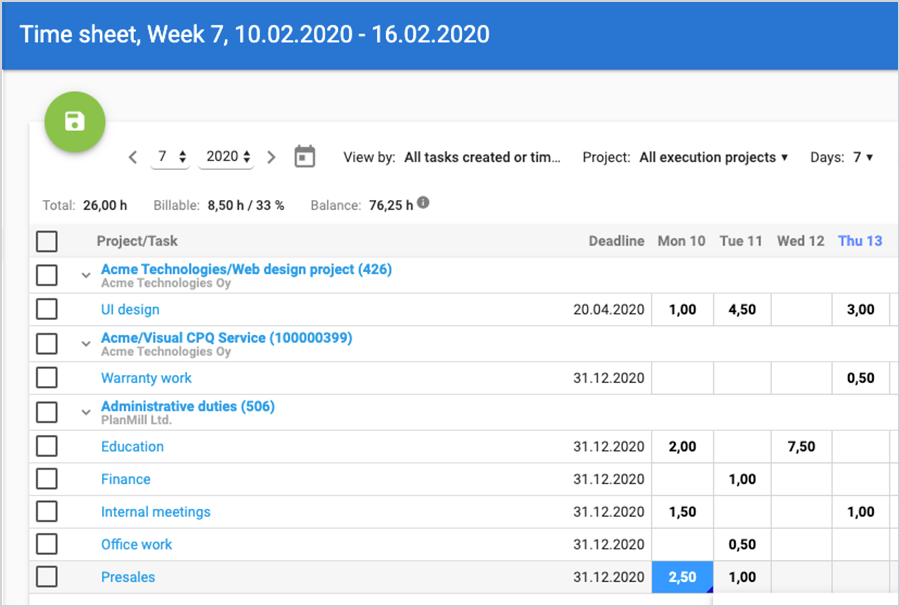Viewport: 900px width, 607px height.
Task: Check the Presales row checkbox
Action: (x=46, y=577)
